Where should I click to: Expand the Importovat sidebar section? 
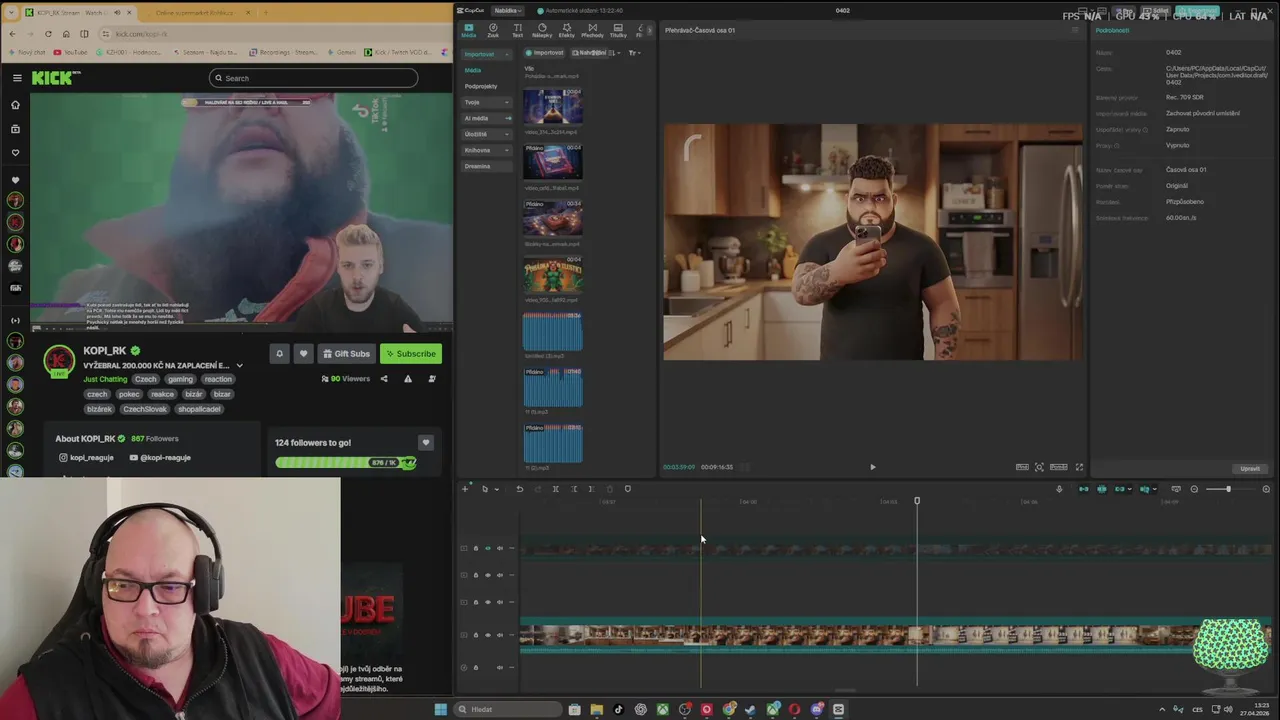point(487,54)
